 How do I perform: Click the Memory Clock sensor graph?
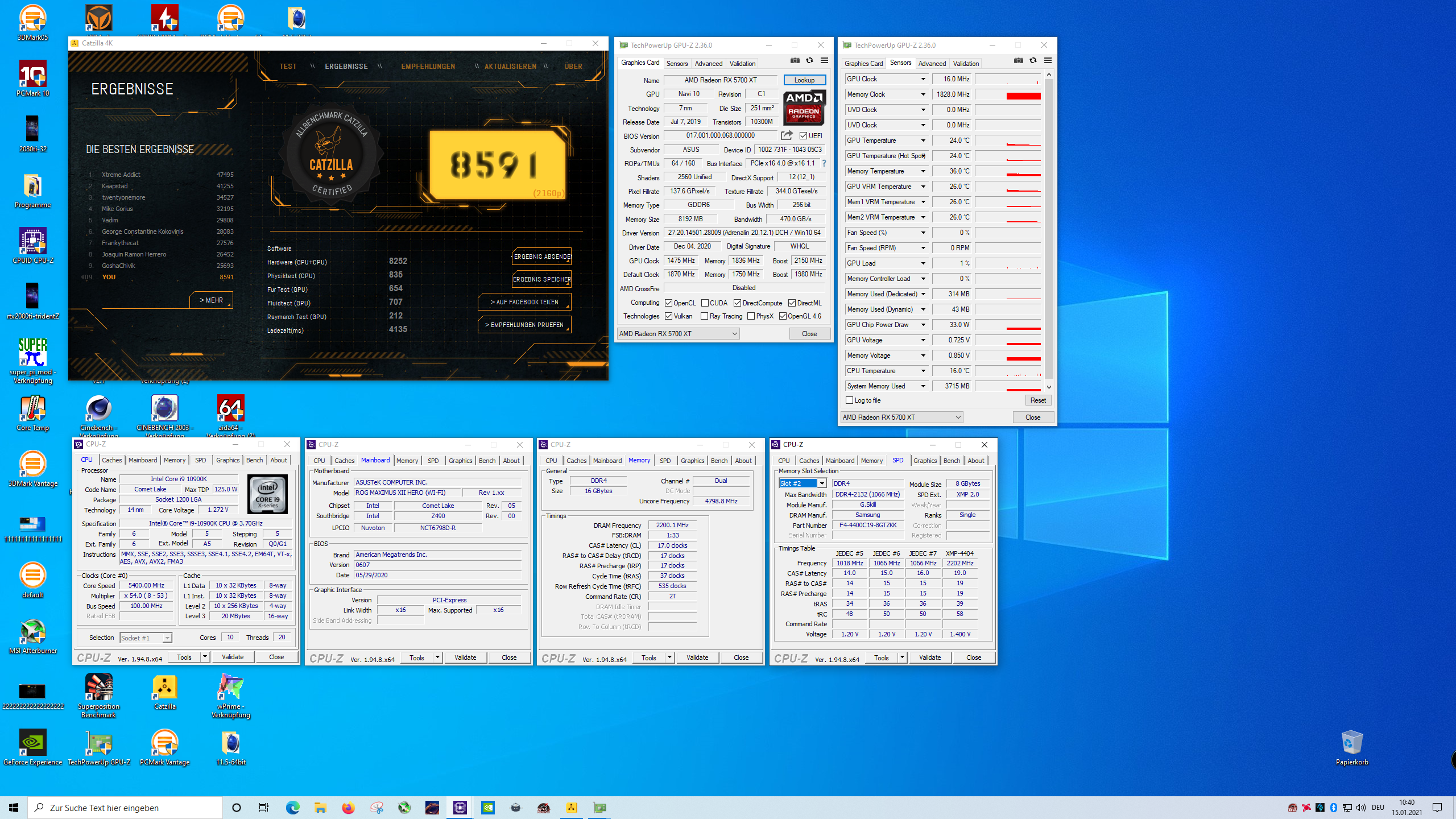[1008, 94]
